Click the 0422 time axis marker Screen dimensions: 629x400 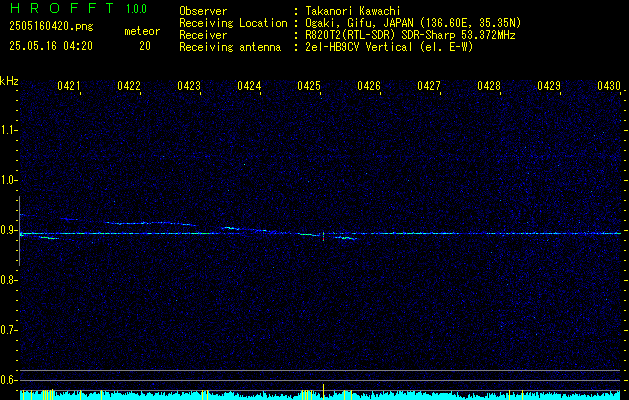129,86
